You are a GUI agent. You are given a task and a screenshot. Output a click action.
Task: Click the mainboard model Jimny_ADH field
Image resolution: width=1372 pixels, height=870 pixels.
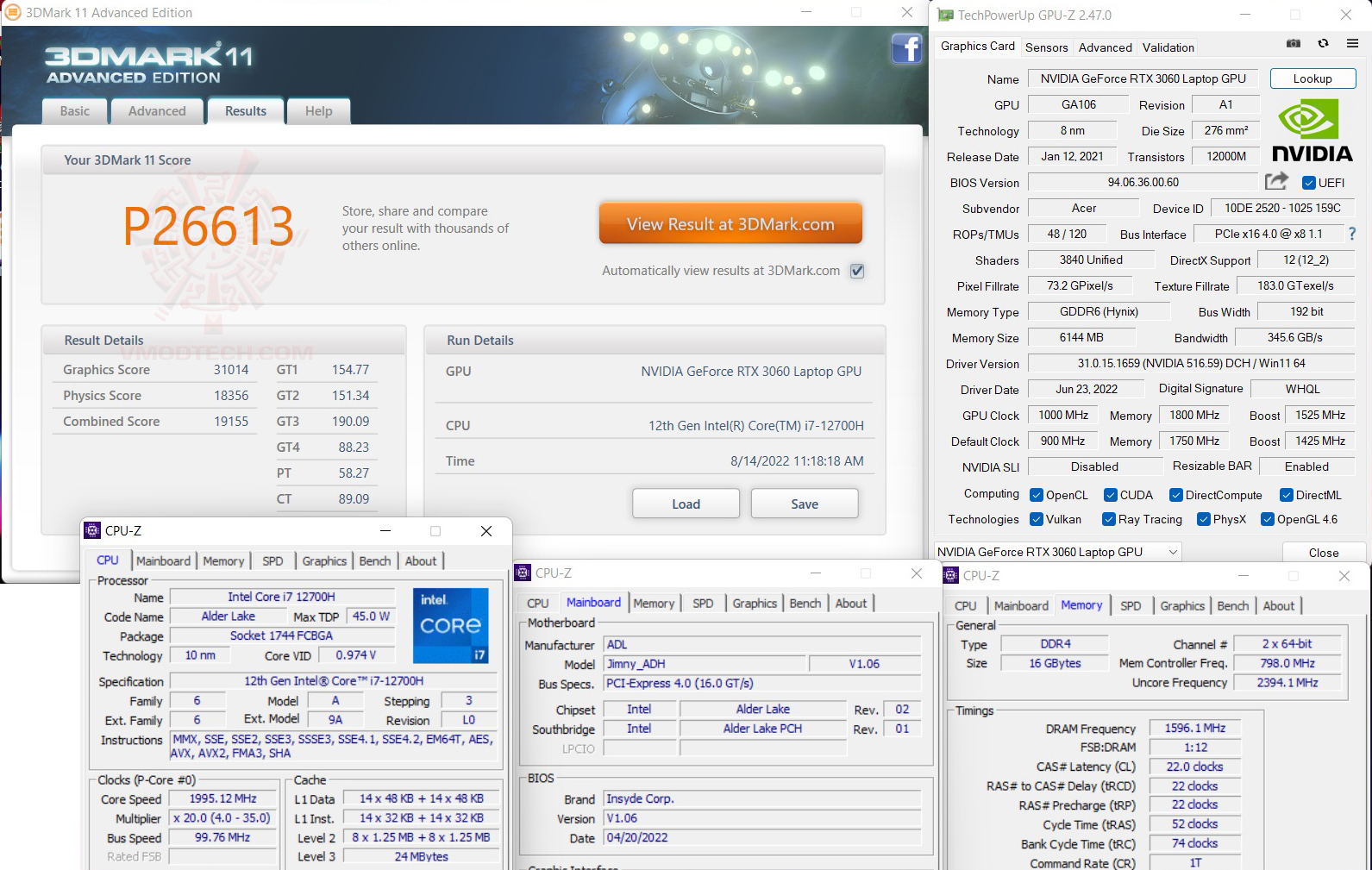[x=705, y=664]
